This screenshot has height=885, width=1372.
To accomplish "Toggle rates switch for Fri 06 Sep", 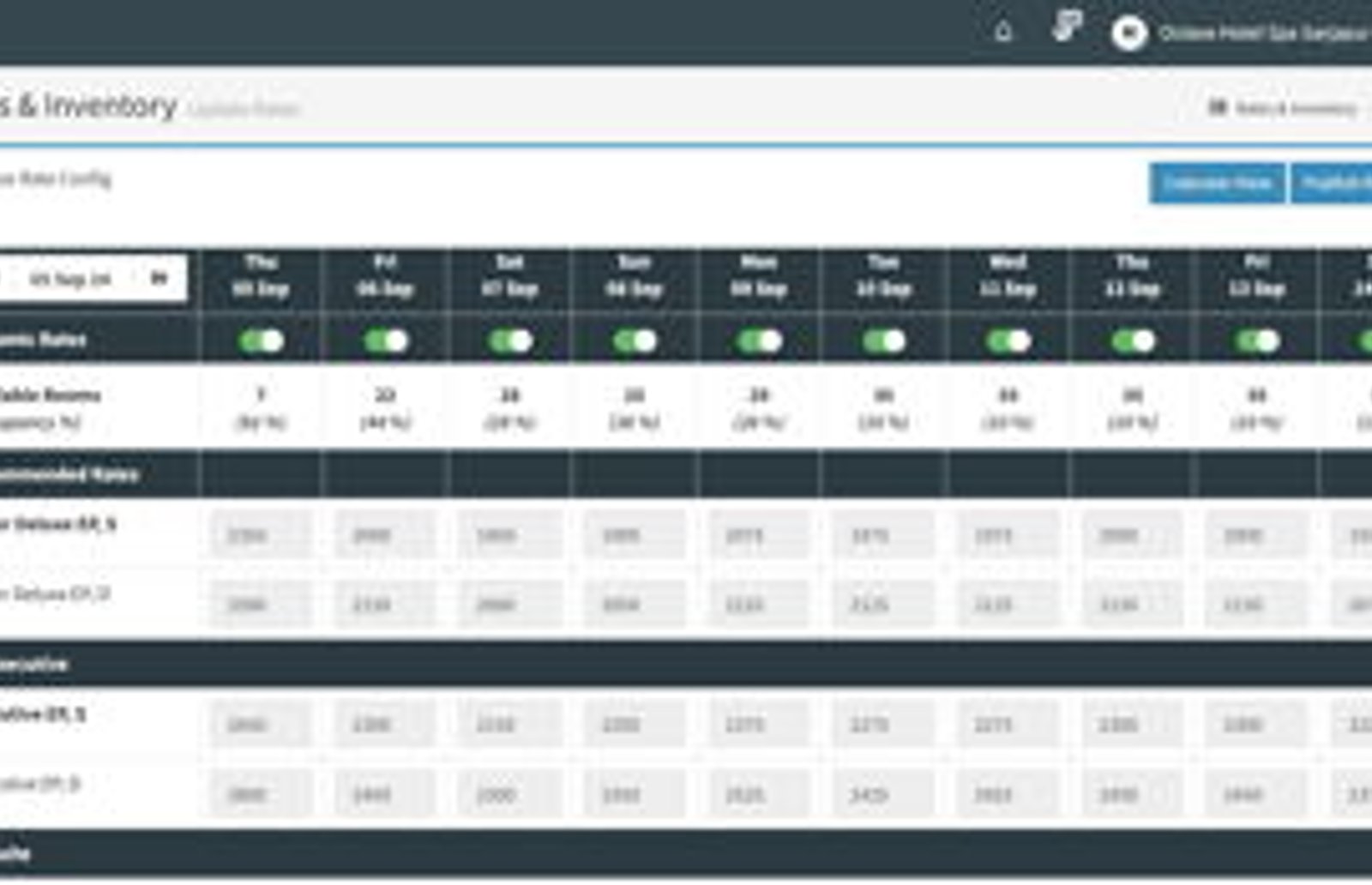I will pyautogui.click(x=386, y=340).
